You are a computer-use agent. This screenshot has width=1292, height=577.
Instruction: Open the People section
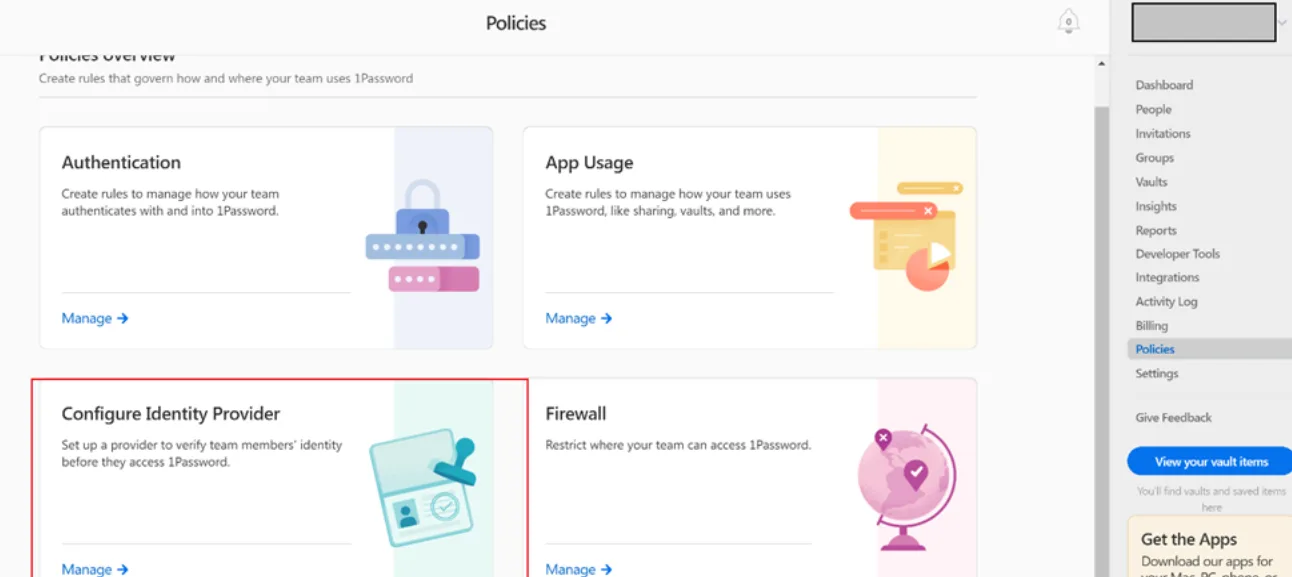click(1153, 109)
